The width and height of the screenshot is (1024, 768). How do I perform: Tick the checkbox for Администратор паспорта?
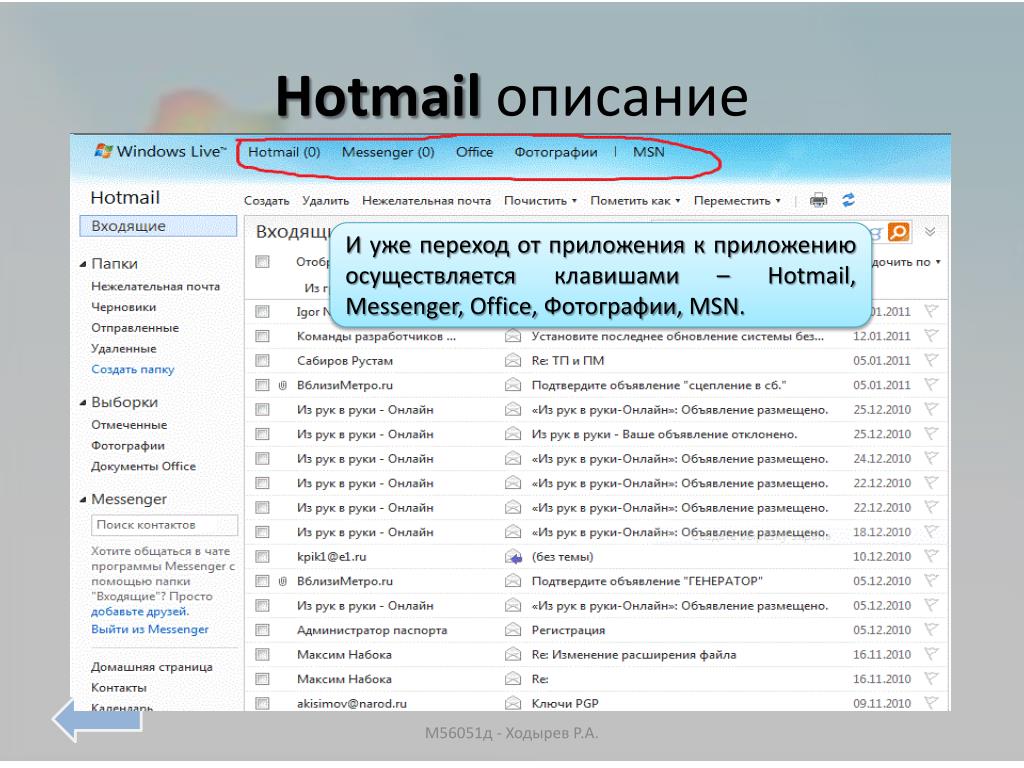point(263,630)
